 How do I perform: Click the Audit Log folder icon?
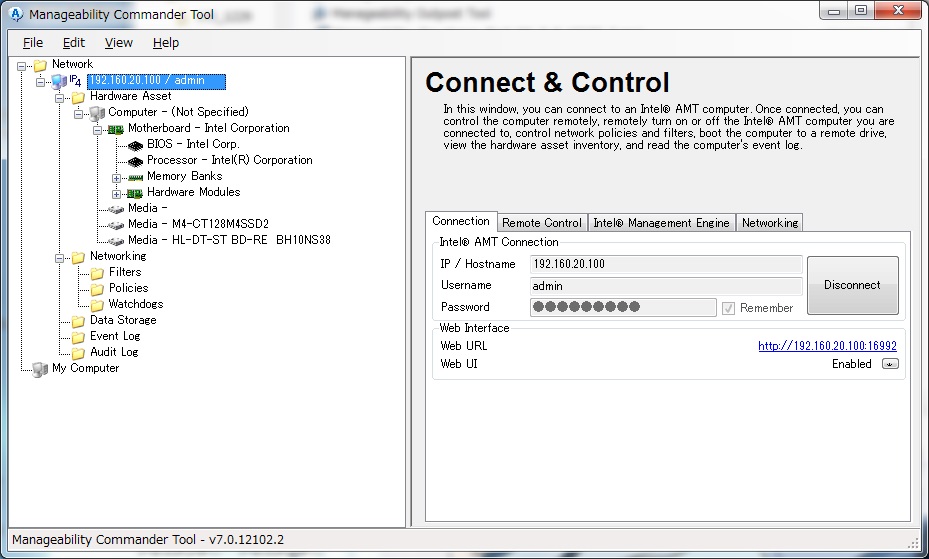click(x=78, y=353)
